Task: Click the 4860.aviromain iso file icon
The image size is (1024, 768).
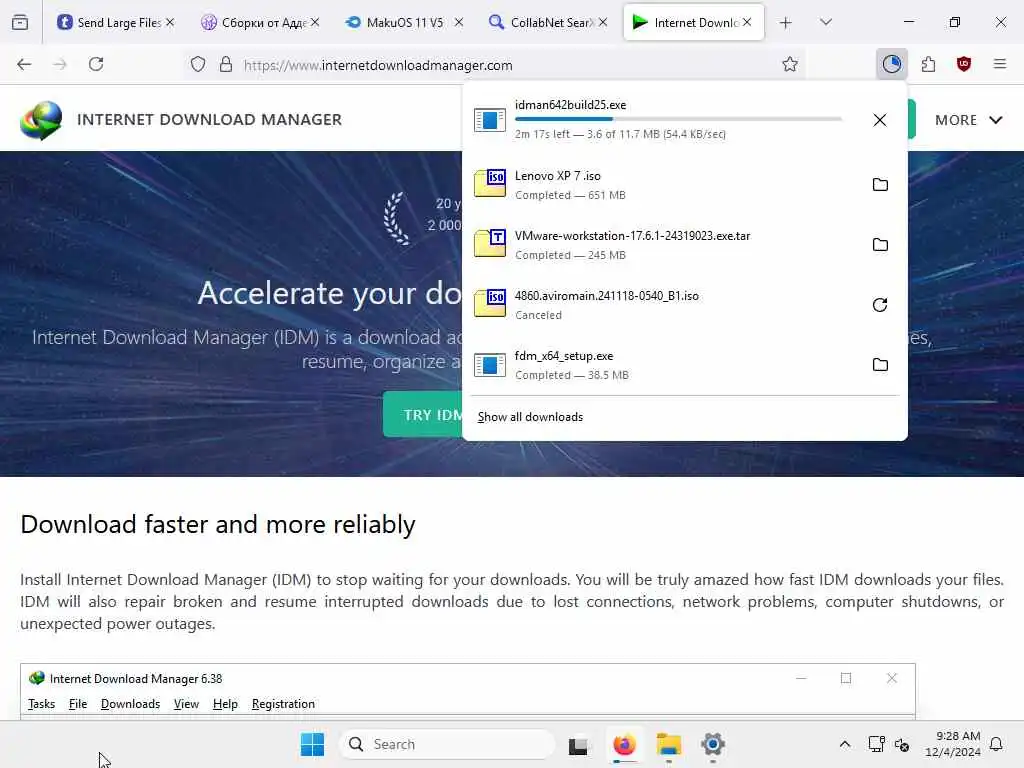Action: 490,304
